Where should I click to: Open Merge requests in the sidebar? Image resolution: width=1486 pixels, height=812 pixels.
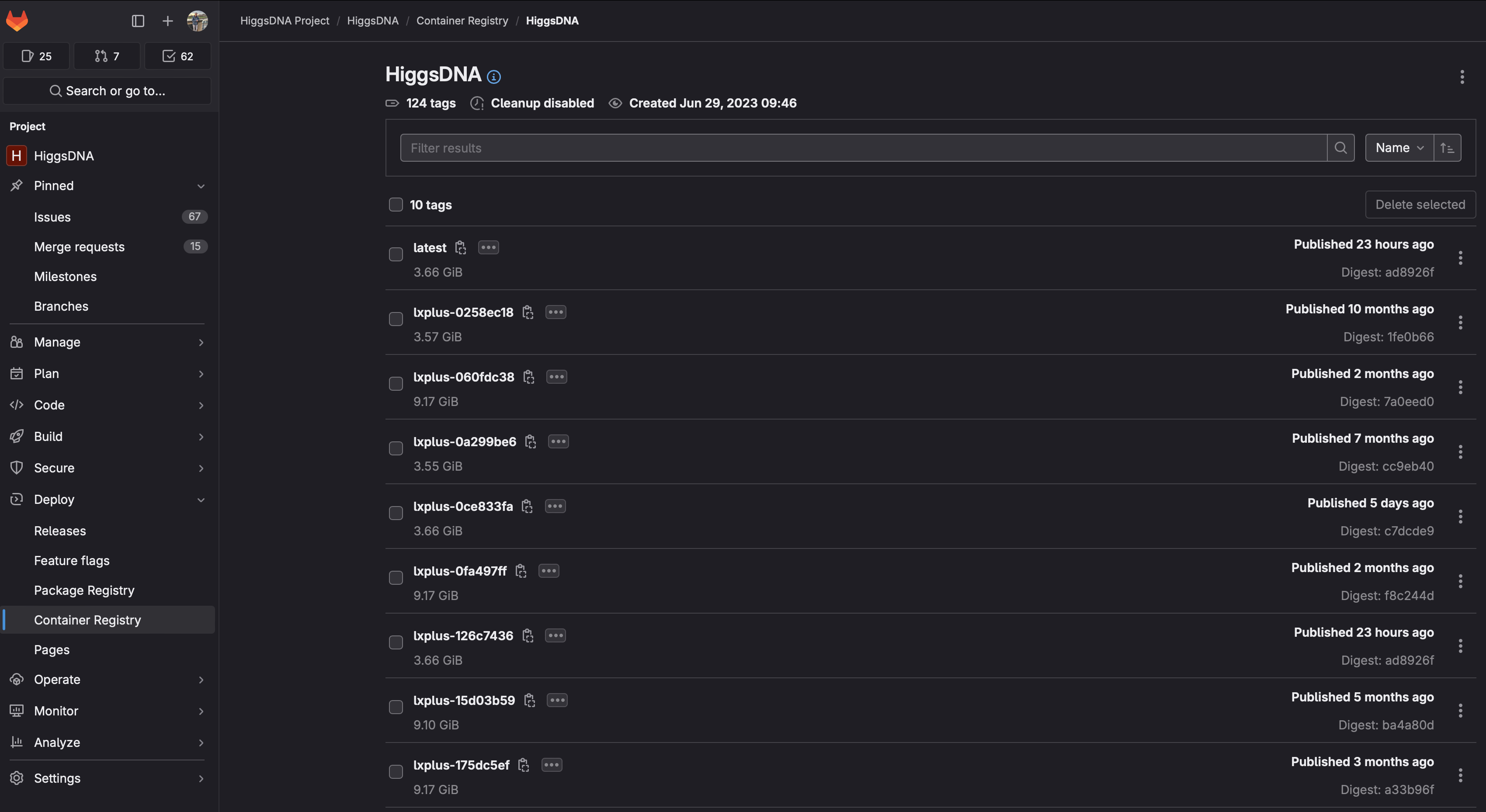[x=107, y=246]
